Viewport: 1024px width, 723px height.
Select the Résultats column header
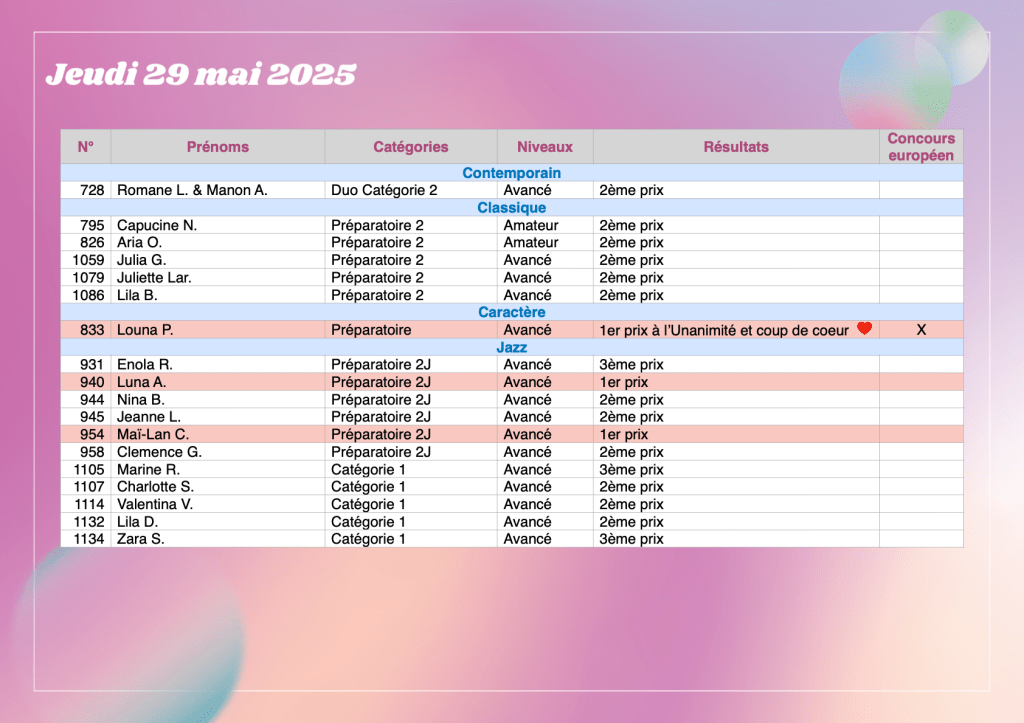736,147
